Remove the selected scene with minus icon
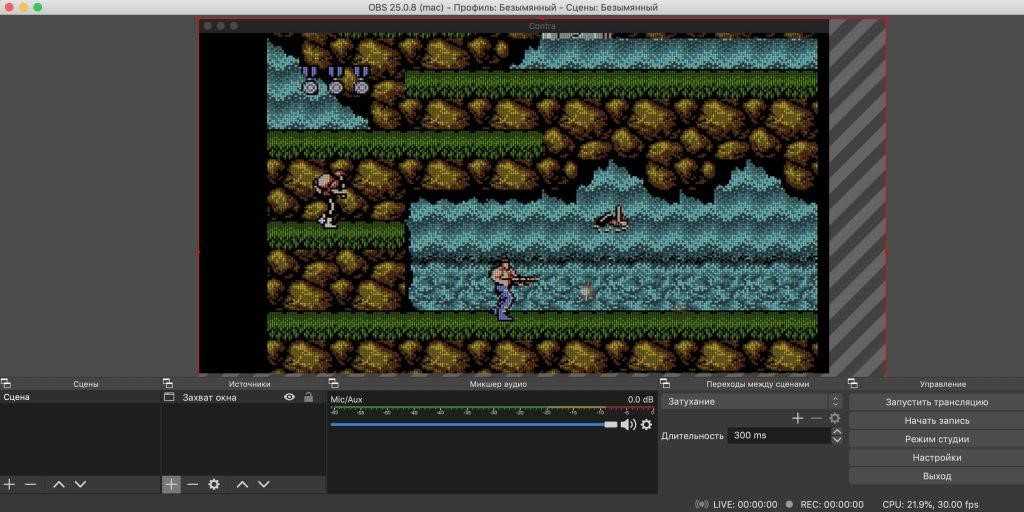Screen dimensions: 1024x512 (30, 484)
